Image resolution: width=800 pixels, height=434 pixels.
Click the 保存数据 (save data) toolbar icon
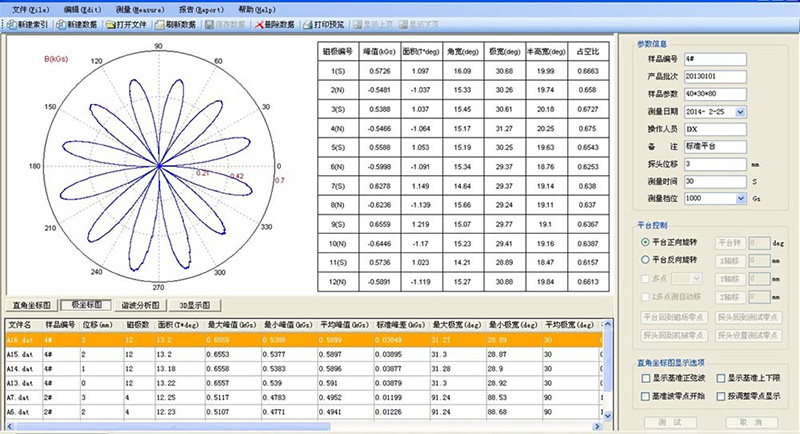coord(209,24)
